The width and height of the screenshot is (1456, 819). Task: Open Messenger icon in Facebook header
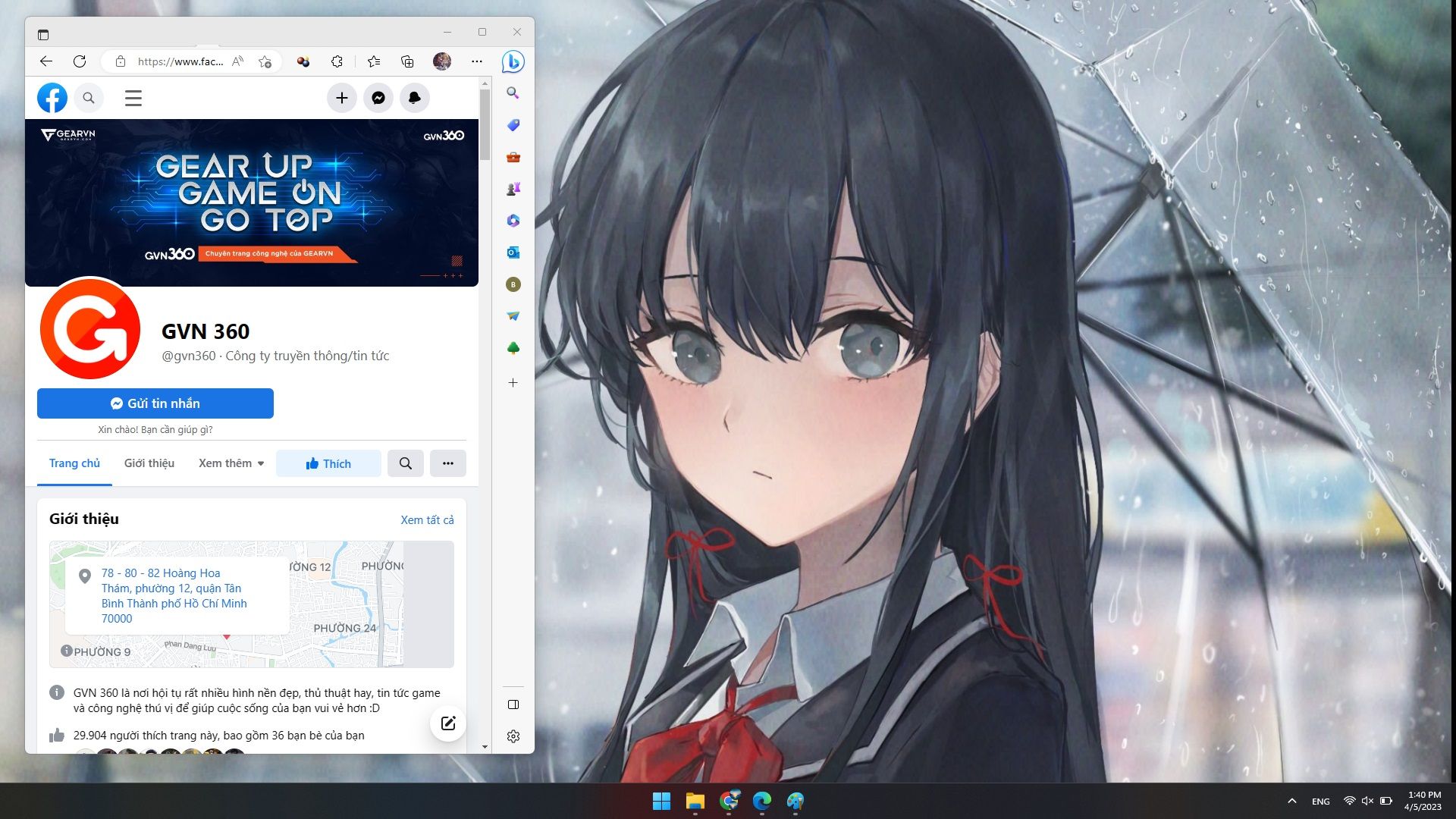(x=378, y=98)
